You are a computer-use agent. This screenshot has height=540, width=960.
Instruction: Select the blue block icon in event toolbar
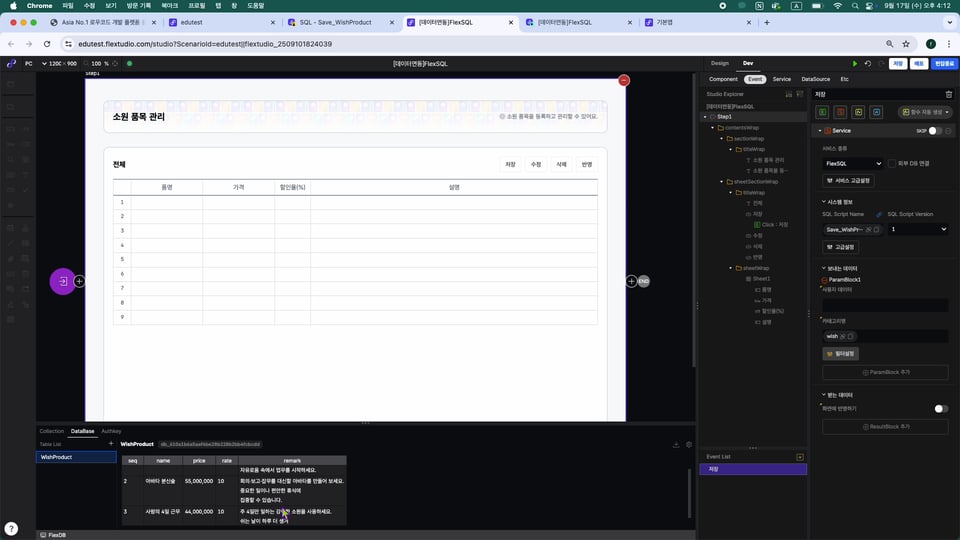[x=876, y=112]
